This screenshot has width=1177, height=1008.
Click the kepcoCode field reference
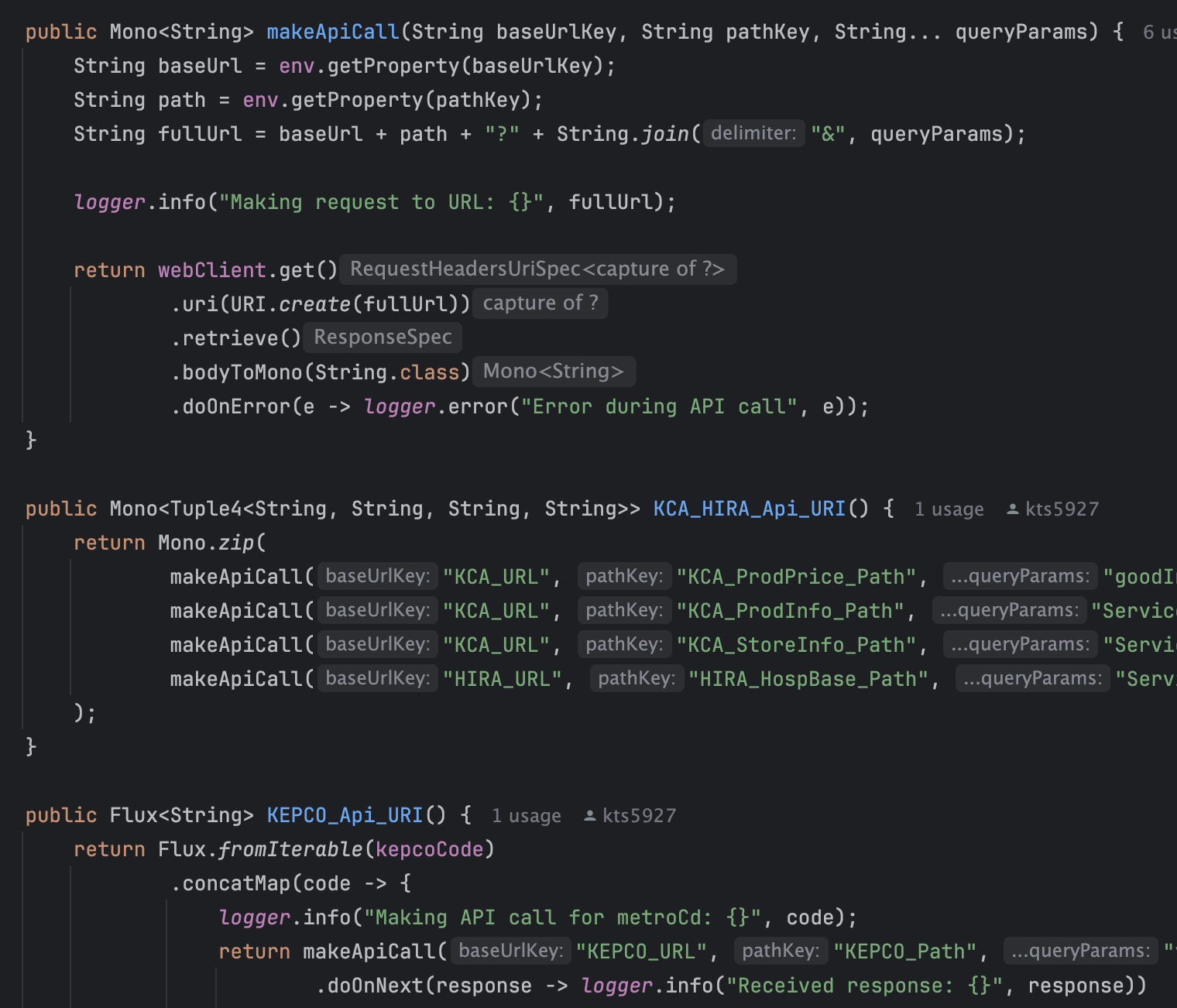pos(430,849)
